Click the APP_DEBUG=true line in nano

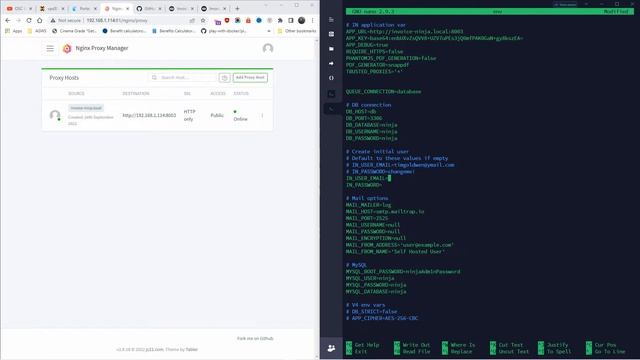367,45
